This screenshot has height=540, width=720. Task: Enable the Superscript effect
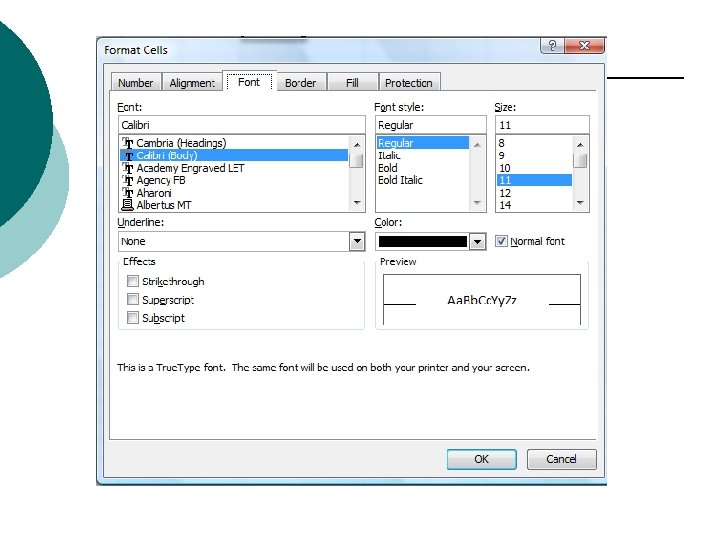(x=133, y=299)
